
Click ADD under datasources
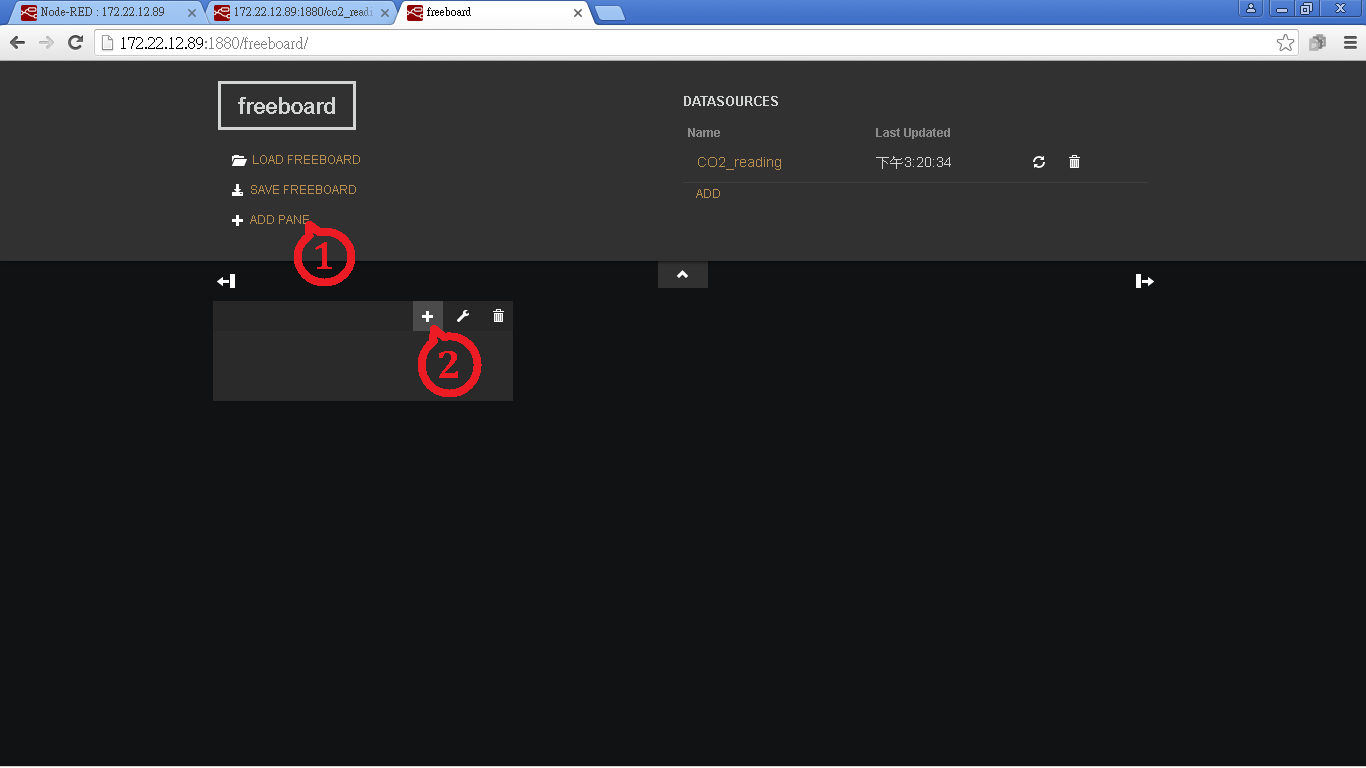(x=708, y=194)
